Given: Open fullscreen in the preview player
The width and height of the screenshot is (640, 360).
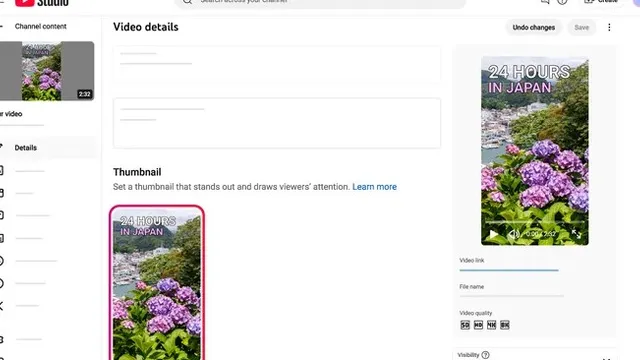Looking at the screenshot, I should 576,234.
